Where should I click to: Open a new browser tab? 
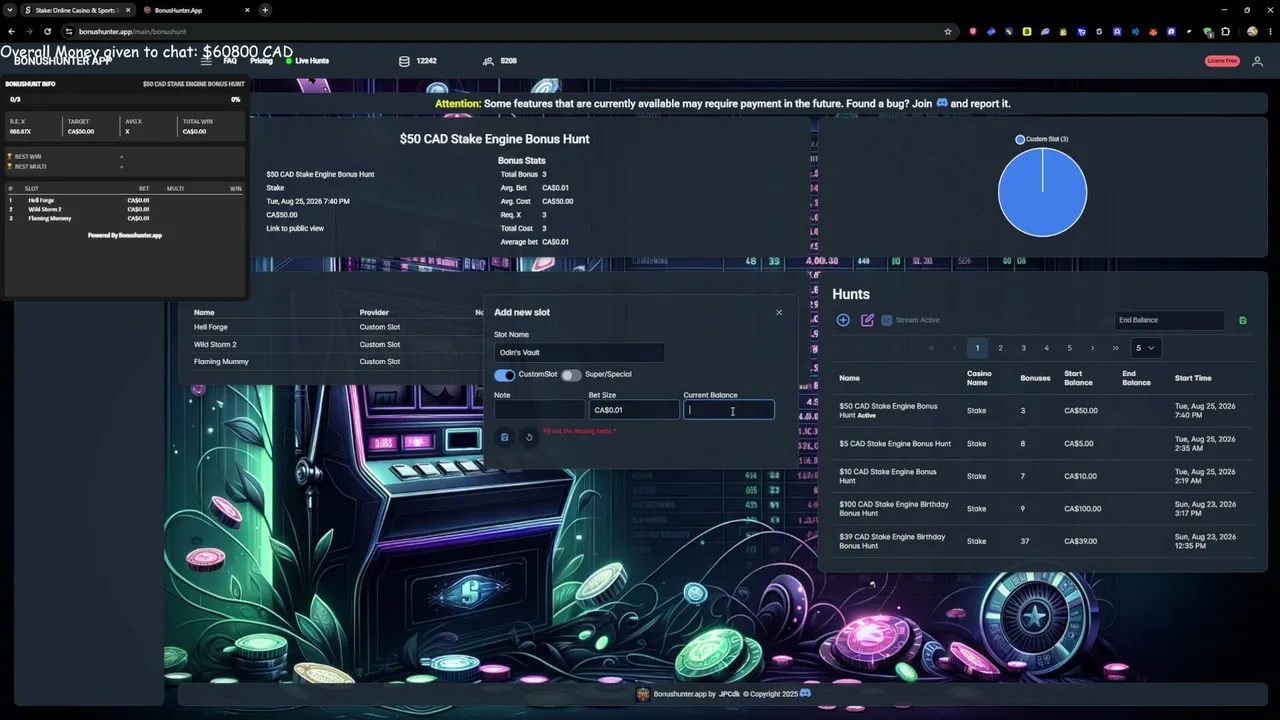(x=265, y=10)
